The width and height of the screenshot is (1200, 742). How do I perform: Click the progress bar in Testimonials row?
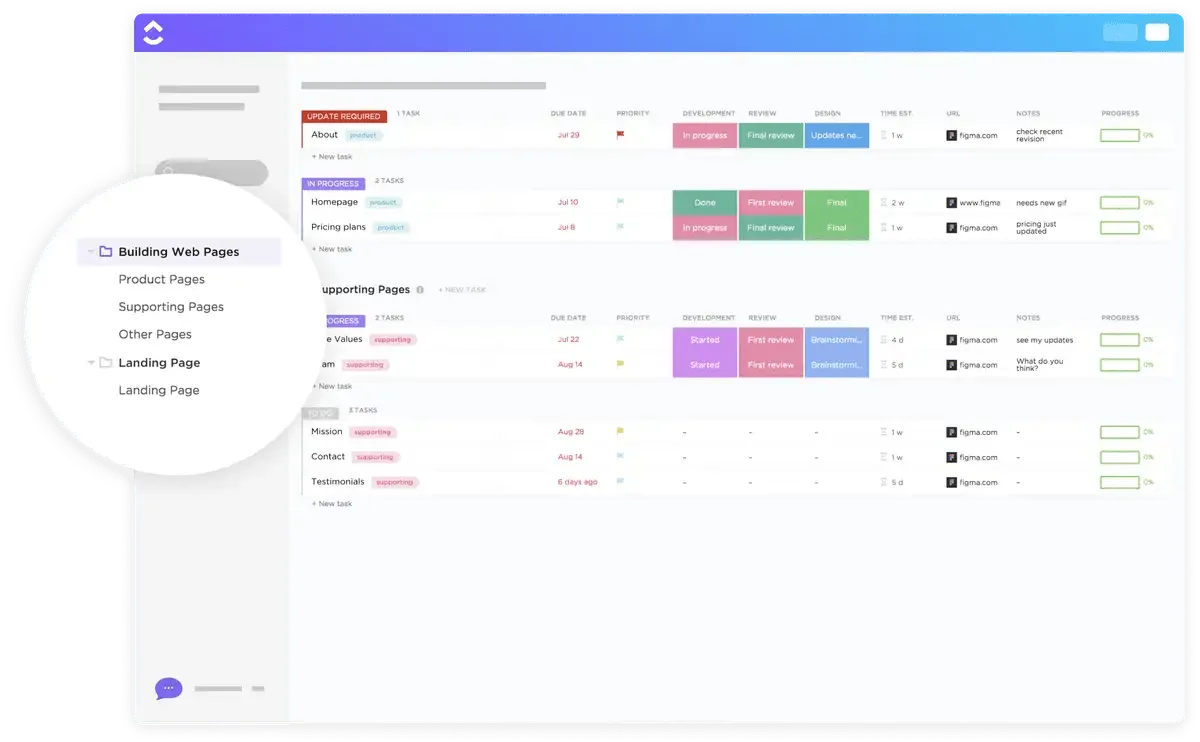pyautogui.click(x=1120, y=482)
